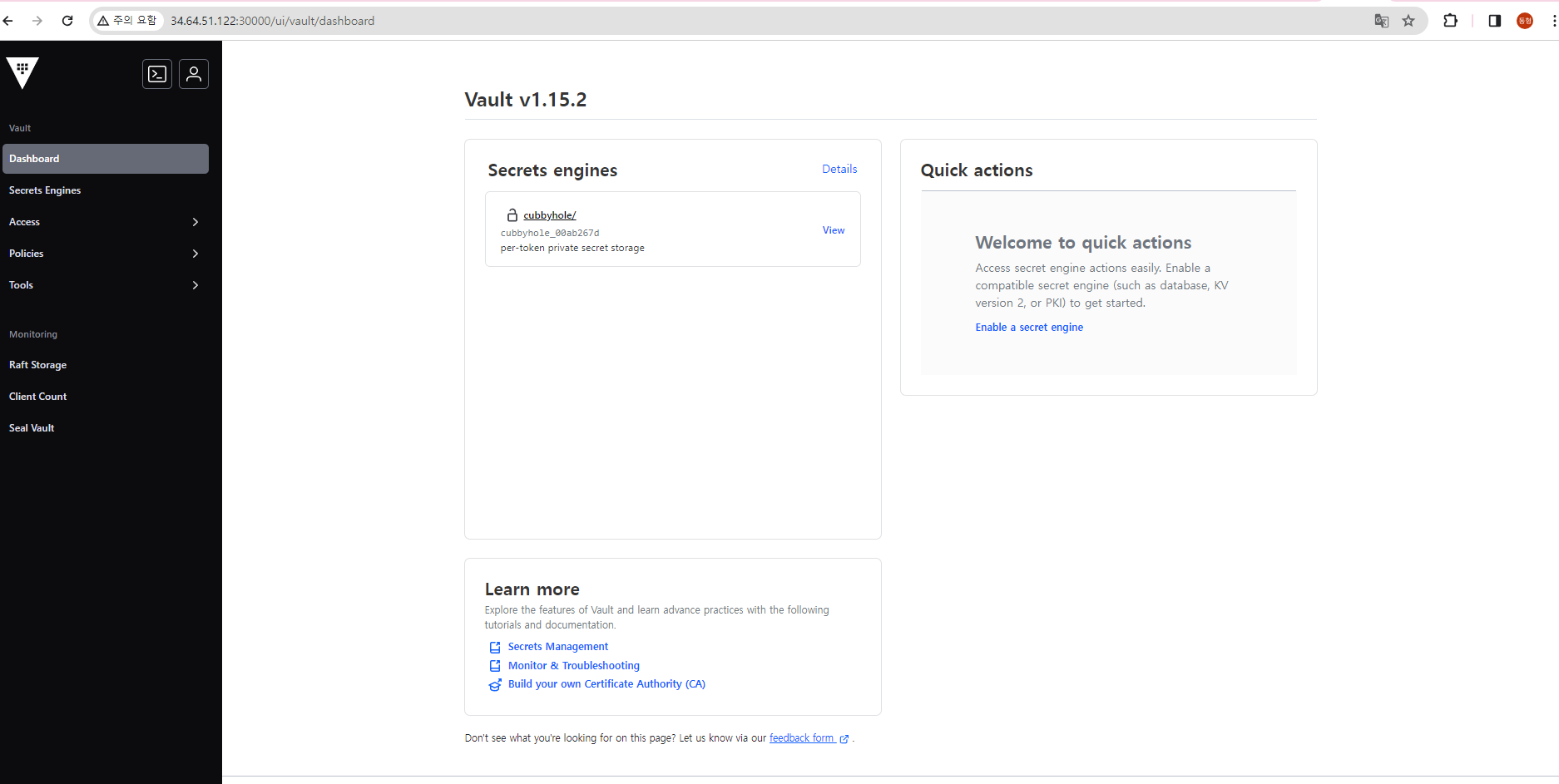This screenshot has width=1559, height=784.
Task: Click Certificate Authority tutorial icon
Action: [495, 684]
